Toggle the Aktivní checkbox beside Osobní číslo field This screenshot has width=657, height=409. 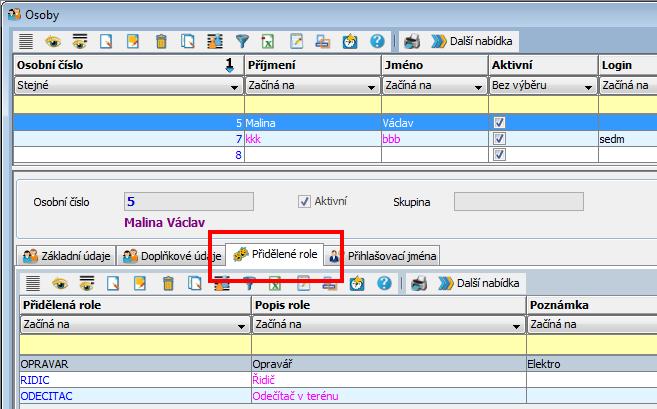(x=305, y=202)
